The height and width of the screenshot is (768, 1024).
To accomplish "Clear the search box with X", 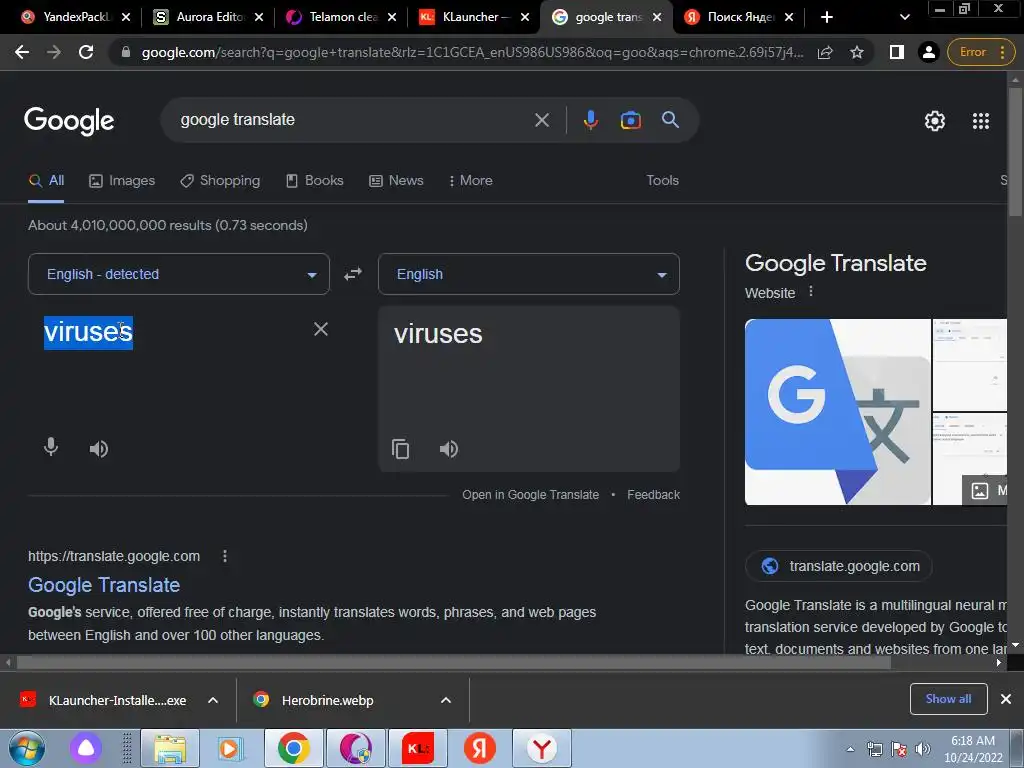I will [541, 120].
